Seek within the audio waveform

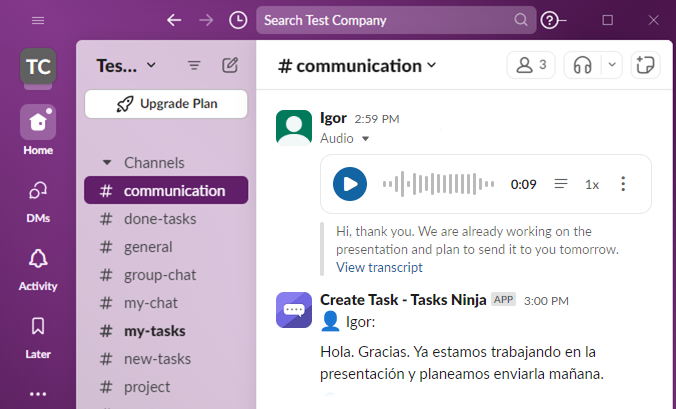click(438, 184)
